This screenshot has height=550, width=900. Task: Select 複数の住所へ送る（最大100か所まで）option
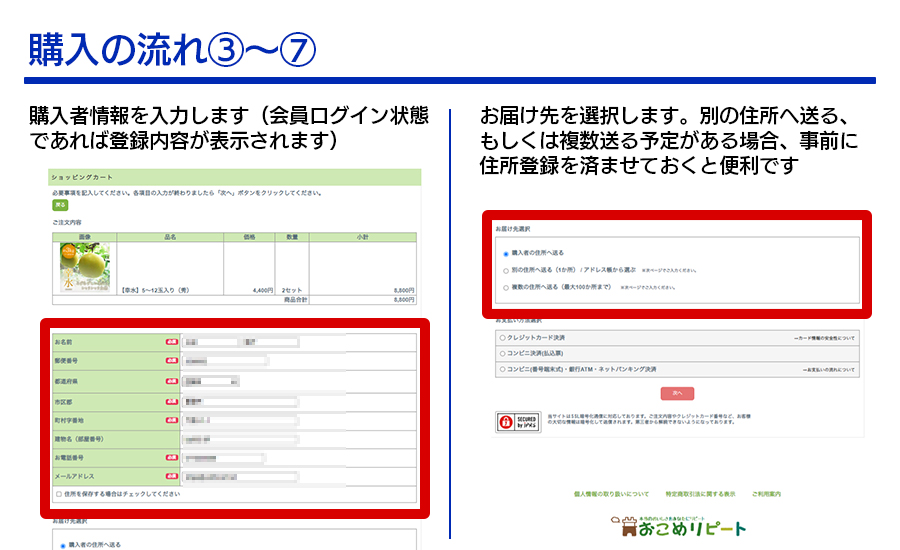tap(506, 288)
